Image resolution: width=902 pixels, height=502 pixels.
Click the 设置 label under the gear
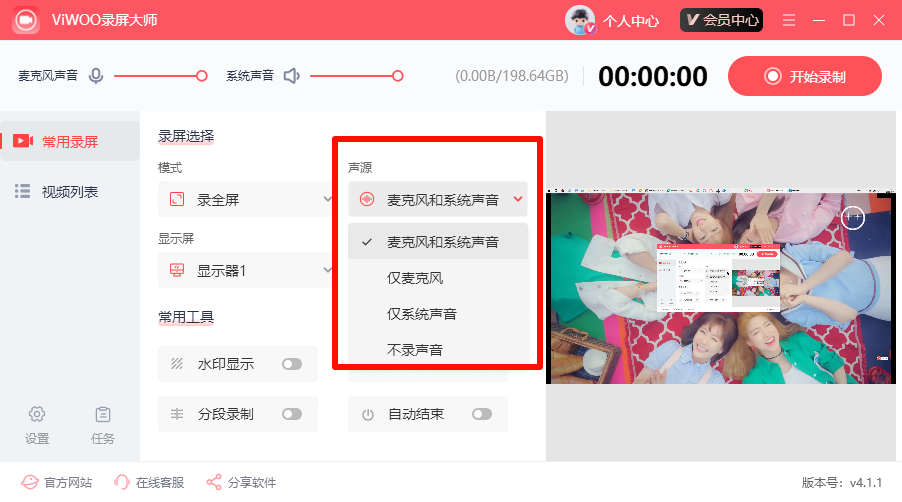tap(37, 438)
